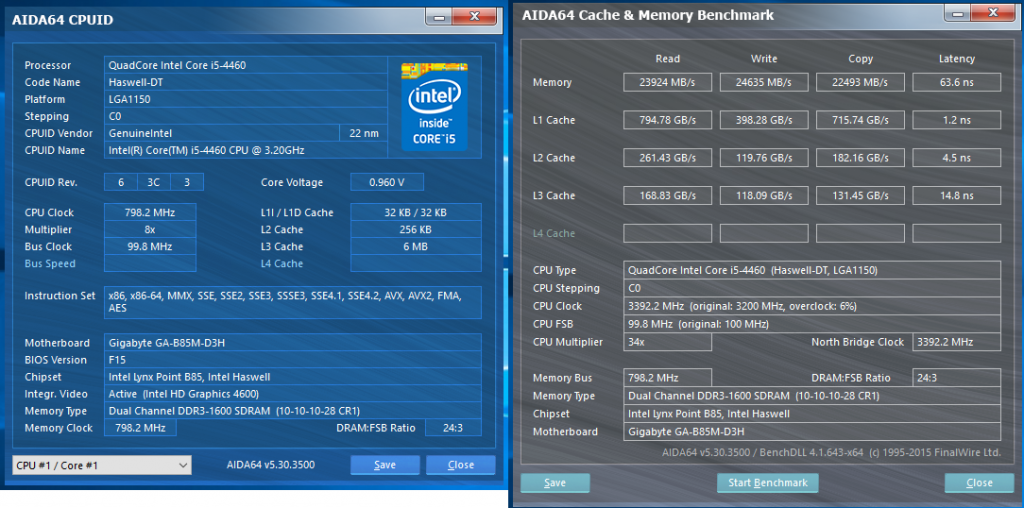Click L3 Cache 6 MB value
The width and height of the screenshot is (1024, 508).
[x=416, y=247]
